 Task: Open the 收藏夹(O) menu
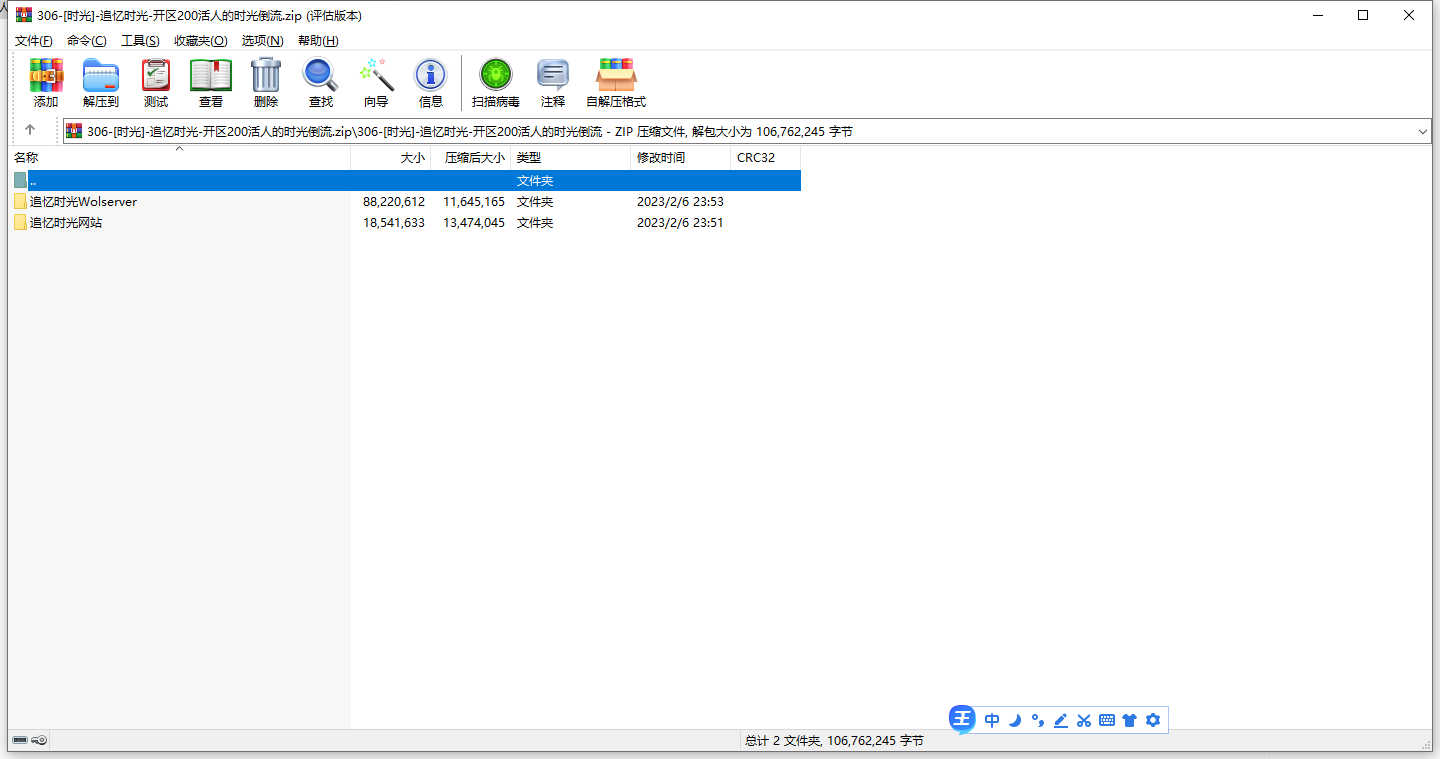(200, 41)
